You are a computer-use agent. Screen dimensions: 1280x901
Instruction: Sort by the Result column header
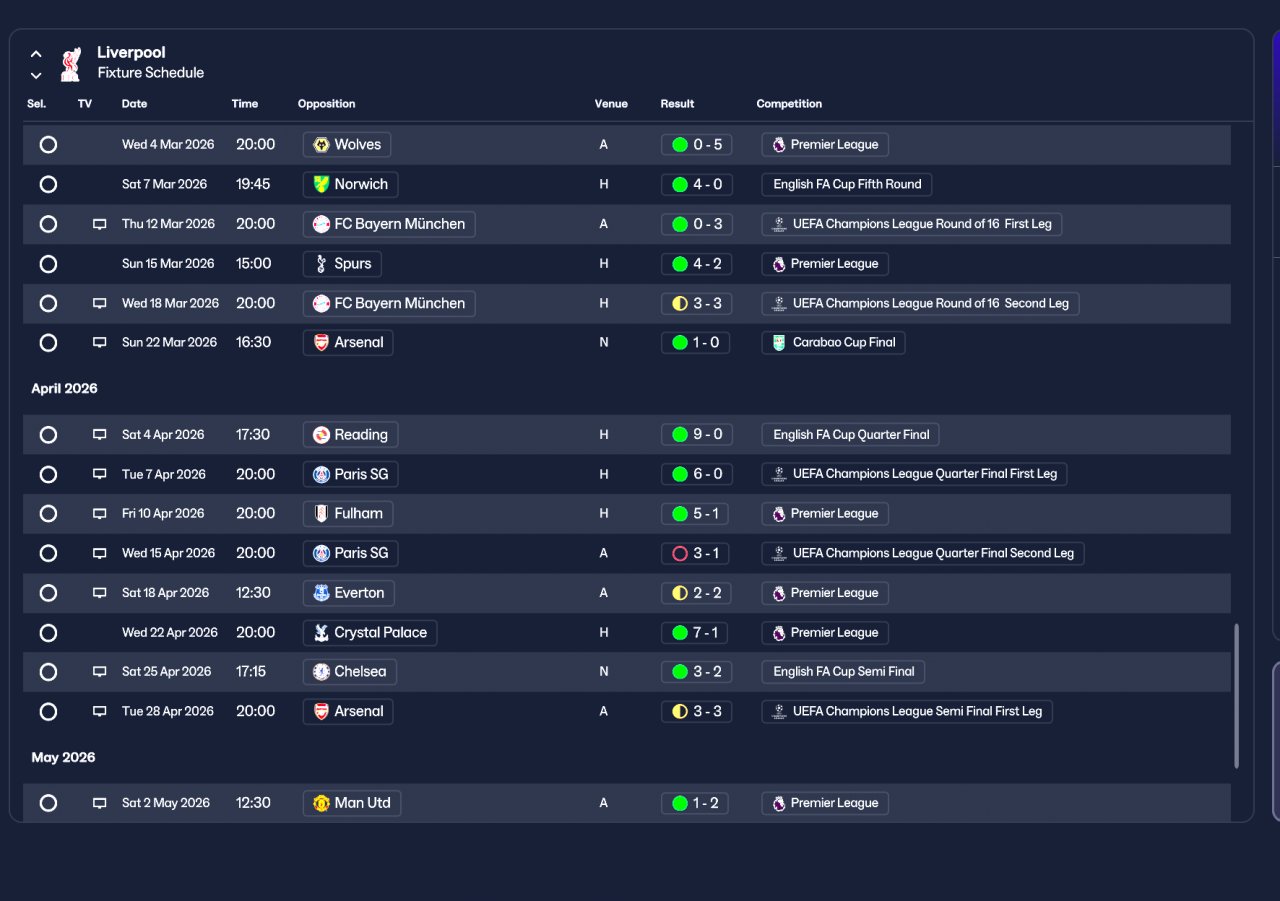[677, 104]
